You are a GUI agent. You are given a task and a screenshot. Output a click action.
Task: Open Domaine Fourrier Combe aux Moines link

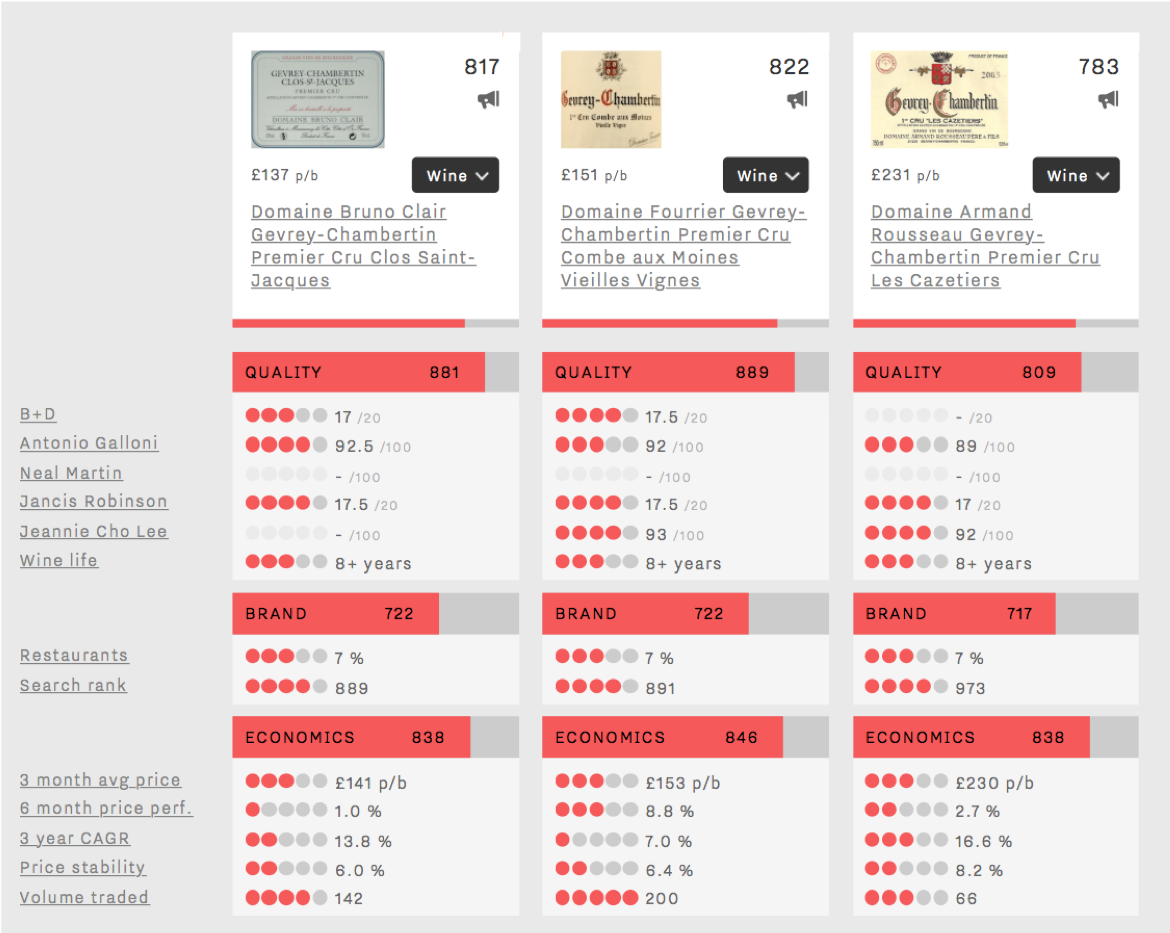(683, 246)
